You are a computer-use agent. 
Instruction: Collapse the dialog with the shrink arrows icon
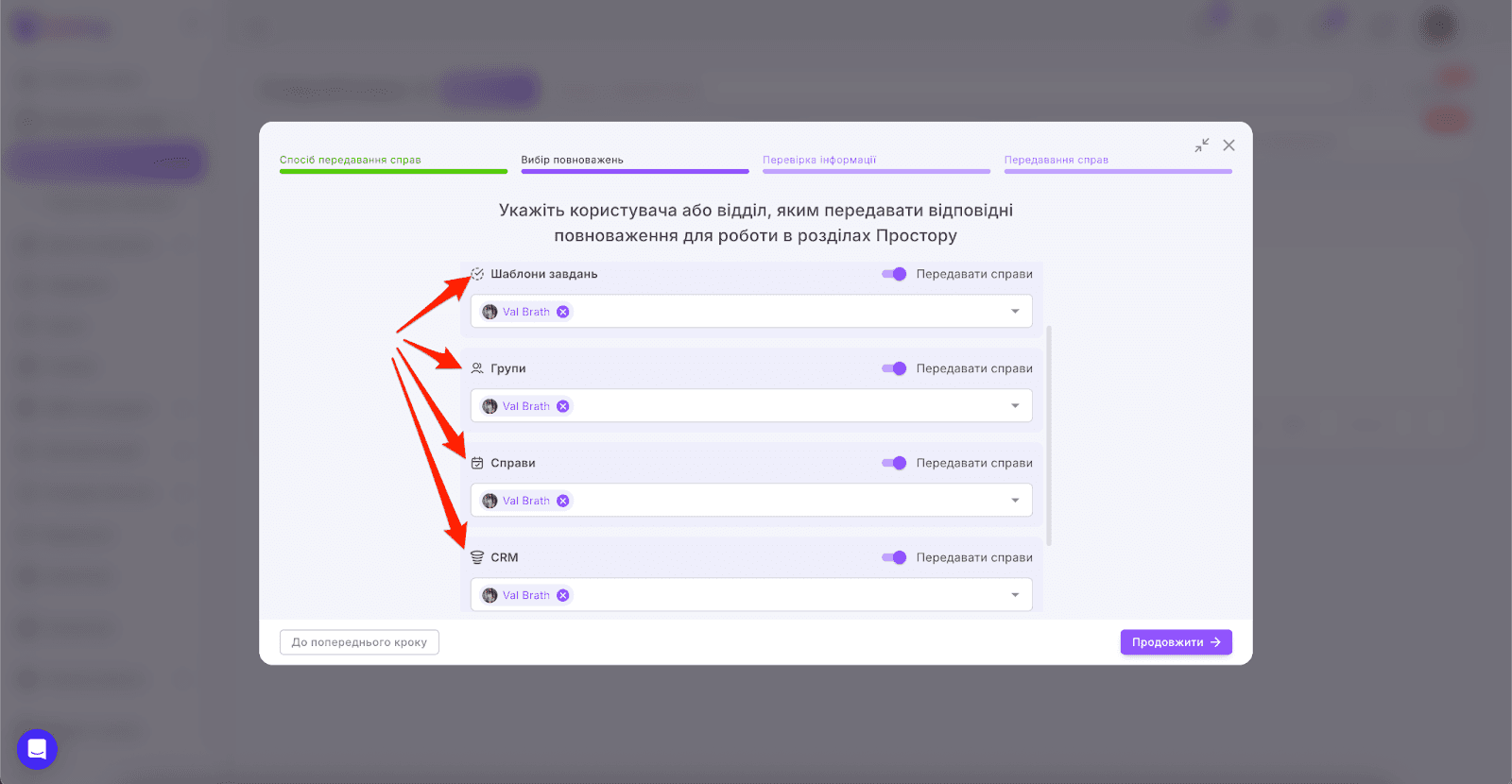click(1201, 145)
